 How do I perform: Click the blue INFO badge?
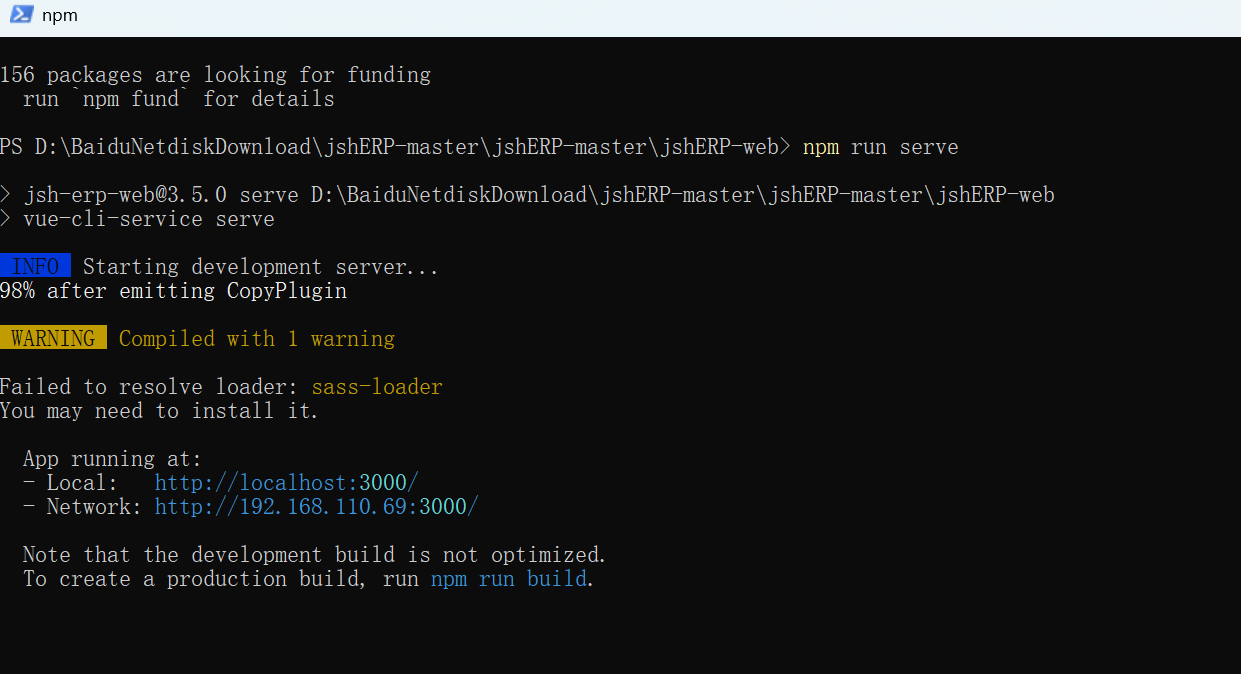point(35,267)
